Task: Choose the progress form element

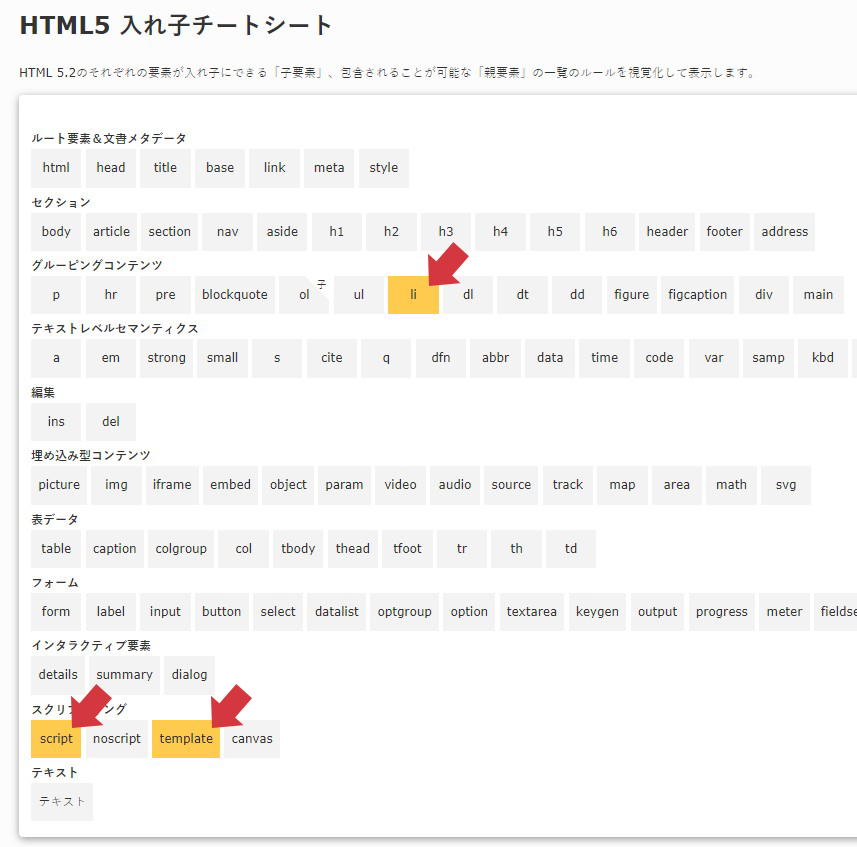Action: [722, 612]
